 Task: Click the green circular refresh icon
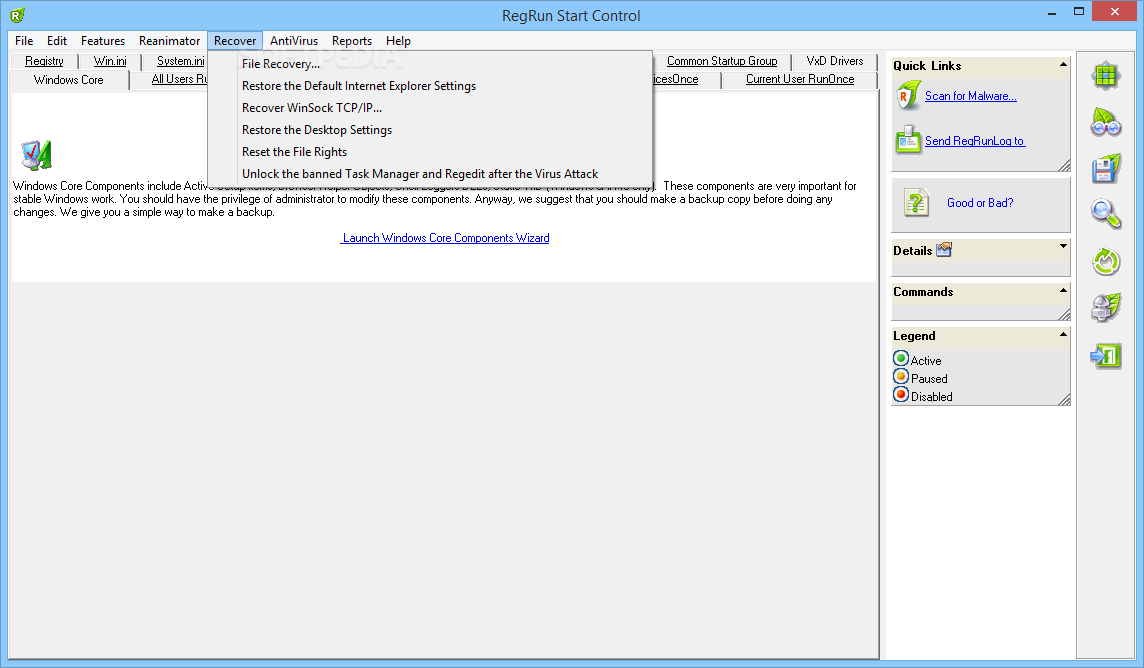point(1106,261)
